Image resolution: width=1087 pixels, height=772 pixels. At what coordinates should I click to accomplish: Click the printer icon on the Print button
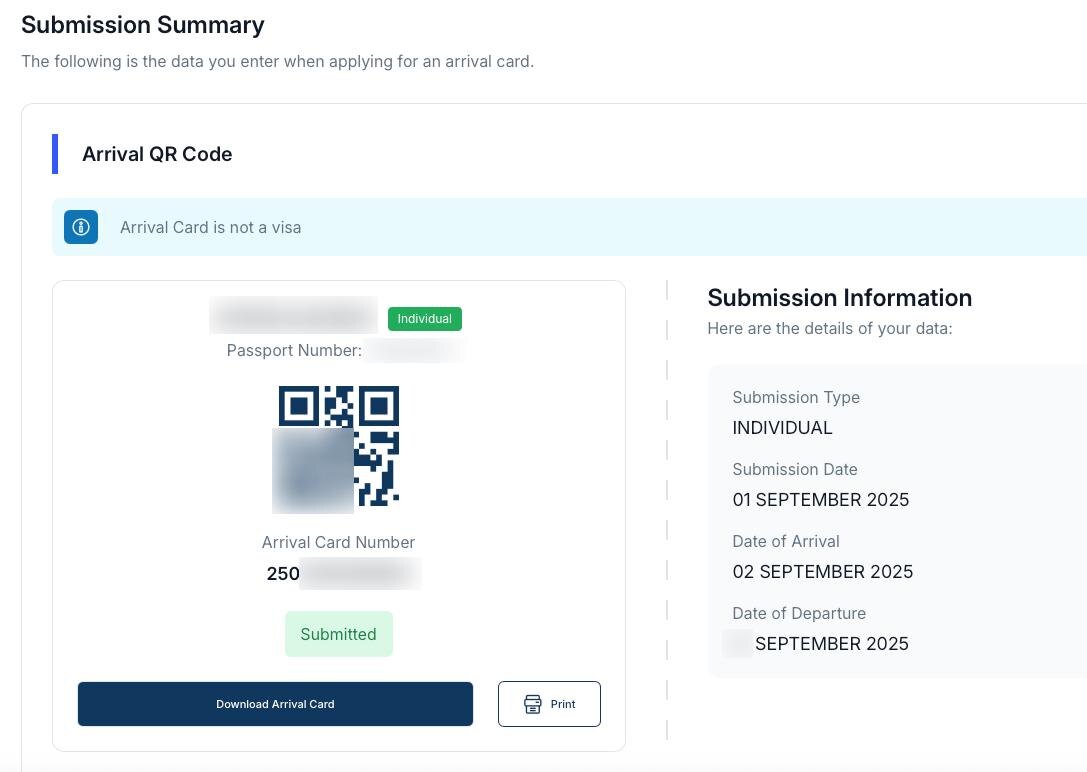pyautogui.click(x=533, y=704)
